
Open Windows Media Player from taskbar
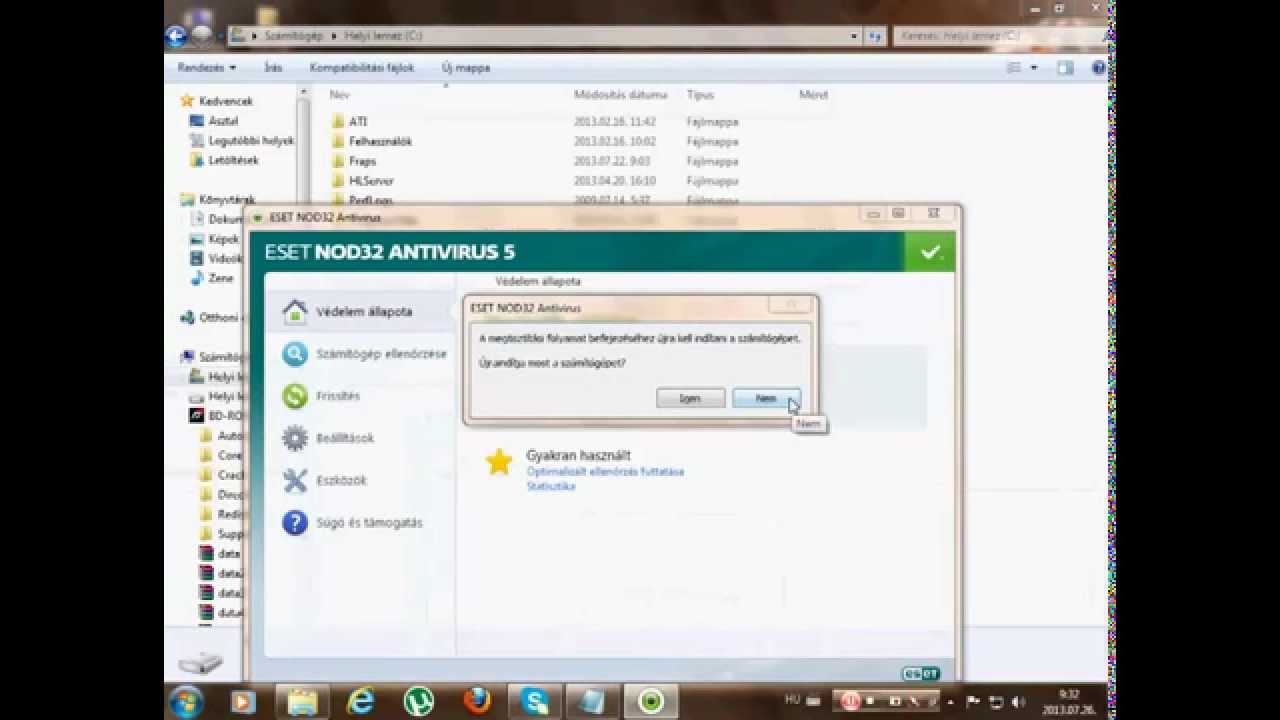[x=243, y=701]
